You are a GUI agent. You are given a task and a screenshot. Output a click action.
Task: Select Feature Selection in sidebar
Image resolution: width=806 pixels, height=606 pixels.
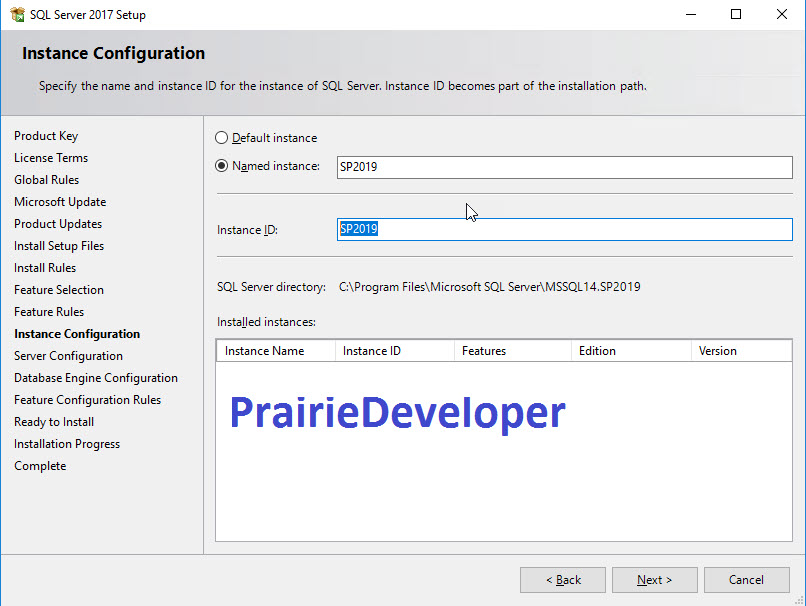point(59,290)
